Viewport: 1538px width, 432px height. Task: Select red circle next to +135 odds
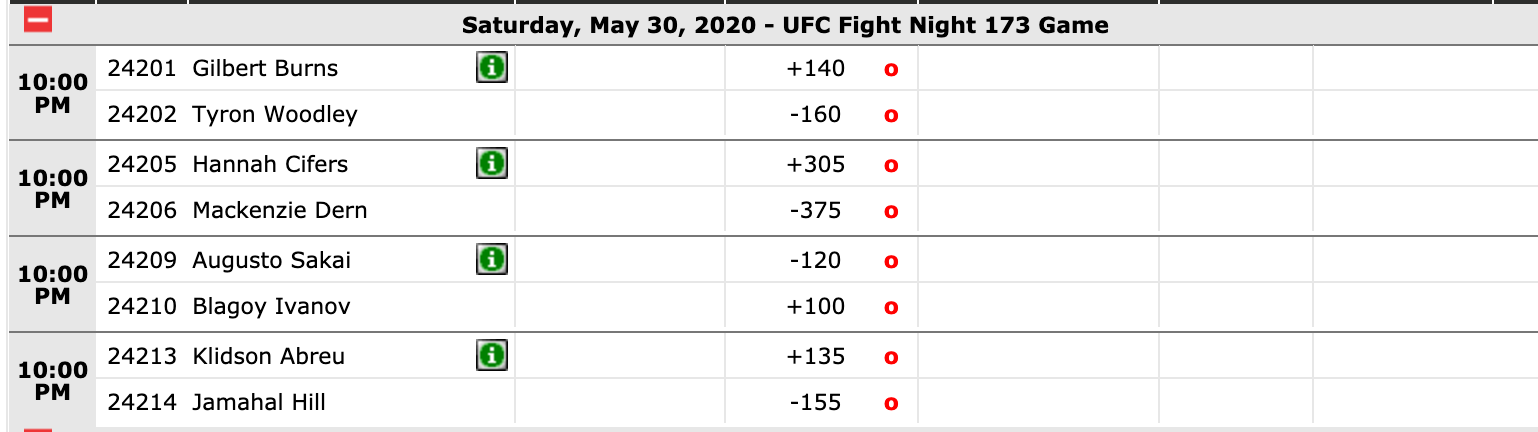point(890,358)
